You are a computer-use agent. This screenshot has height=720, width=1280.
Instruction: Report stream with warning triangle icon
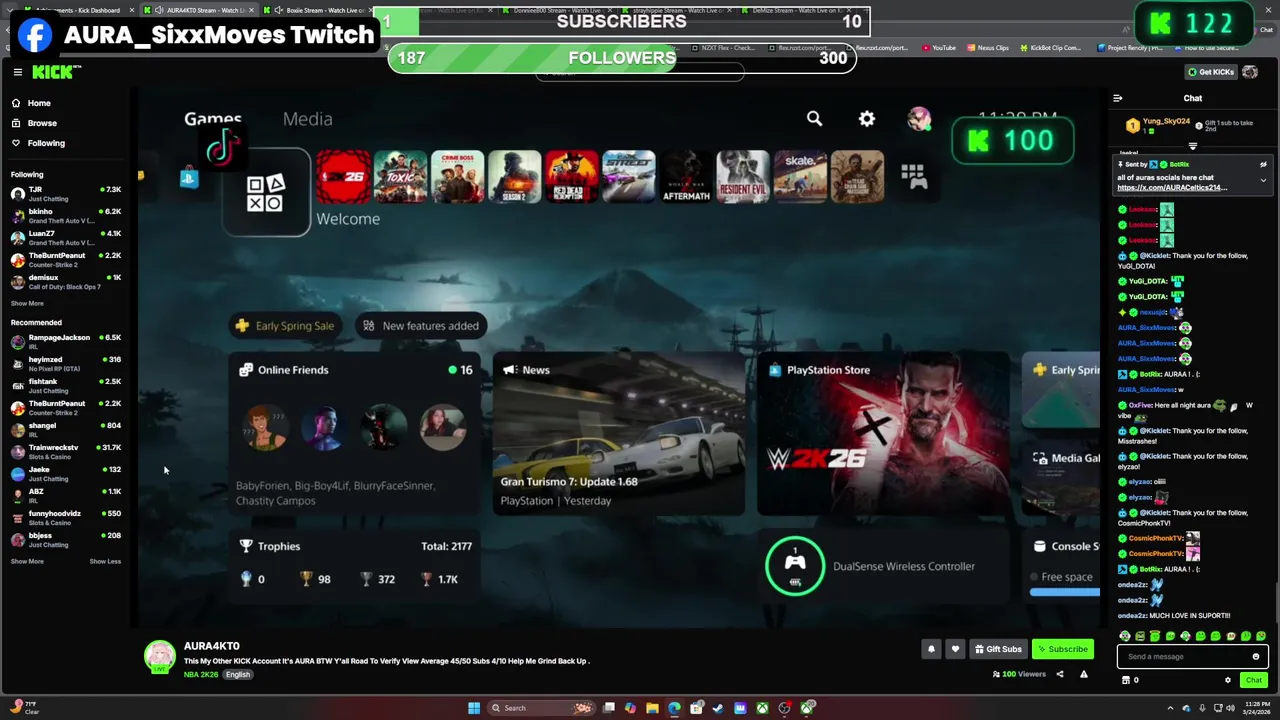pyautogui.click(x=1083, y=675)
